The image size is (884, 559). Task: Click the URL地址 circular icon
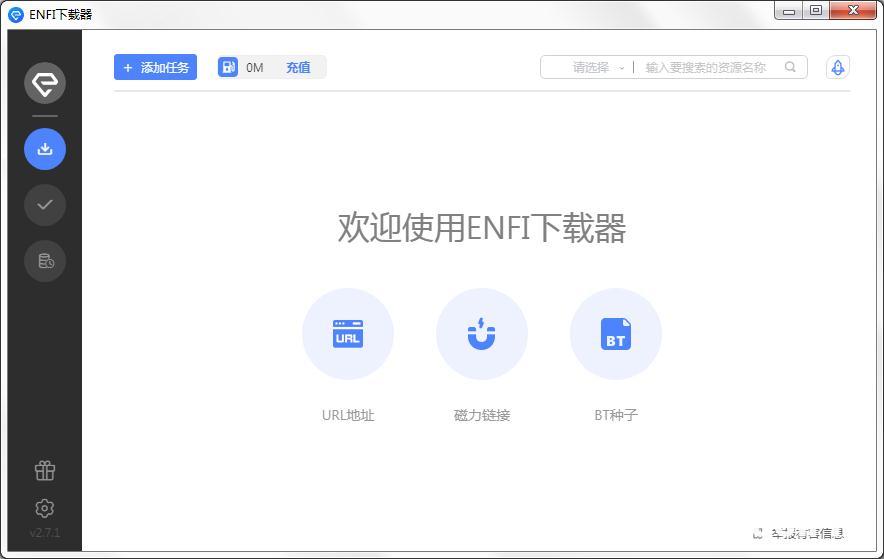(x=348, y=334)
